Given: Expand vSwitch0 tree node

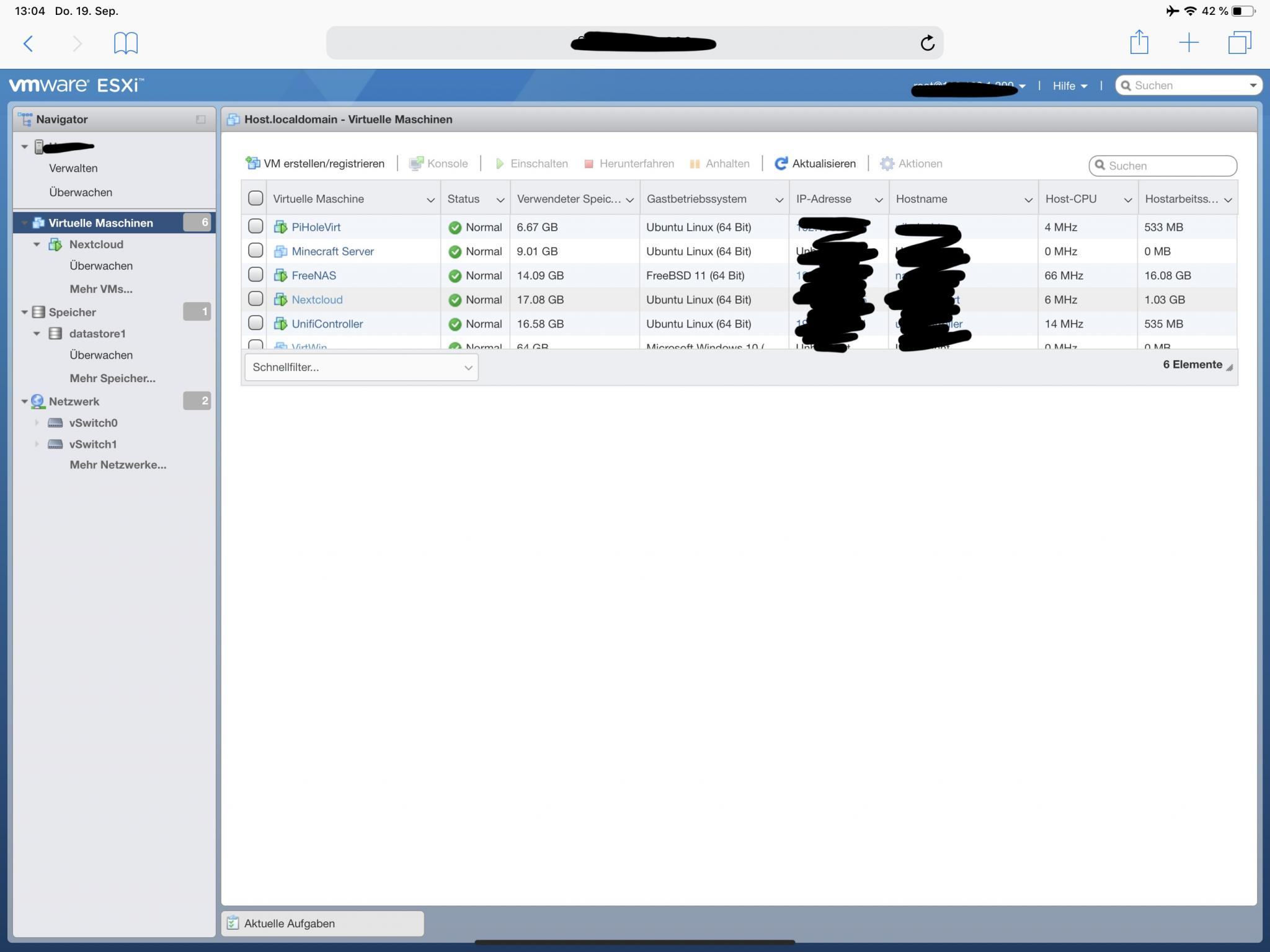Looking at the screenshot, I should tap(37, 423).
